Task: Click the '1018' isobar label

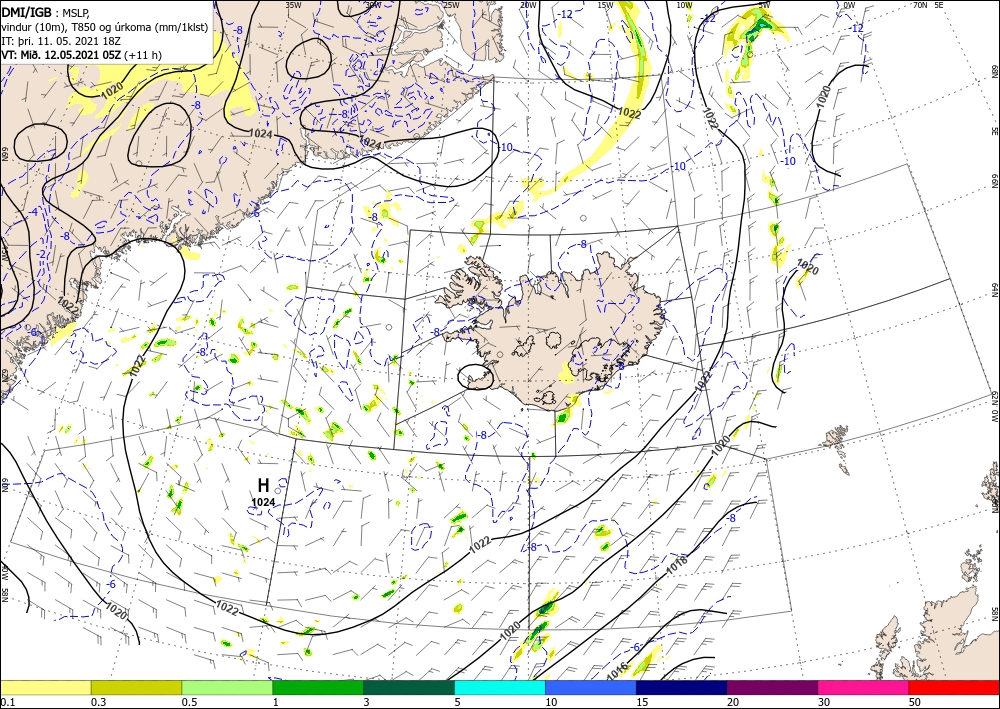Action: [x=677, y=565]
